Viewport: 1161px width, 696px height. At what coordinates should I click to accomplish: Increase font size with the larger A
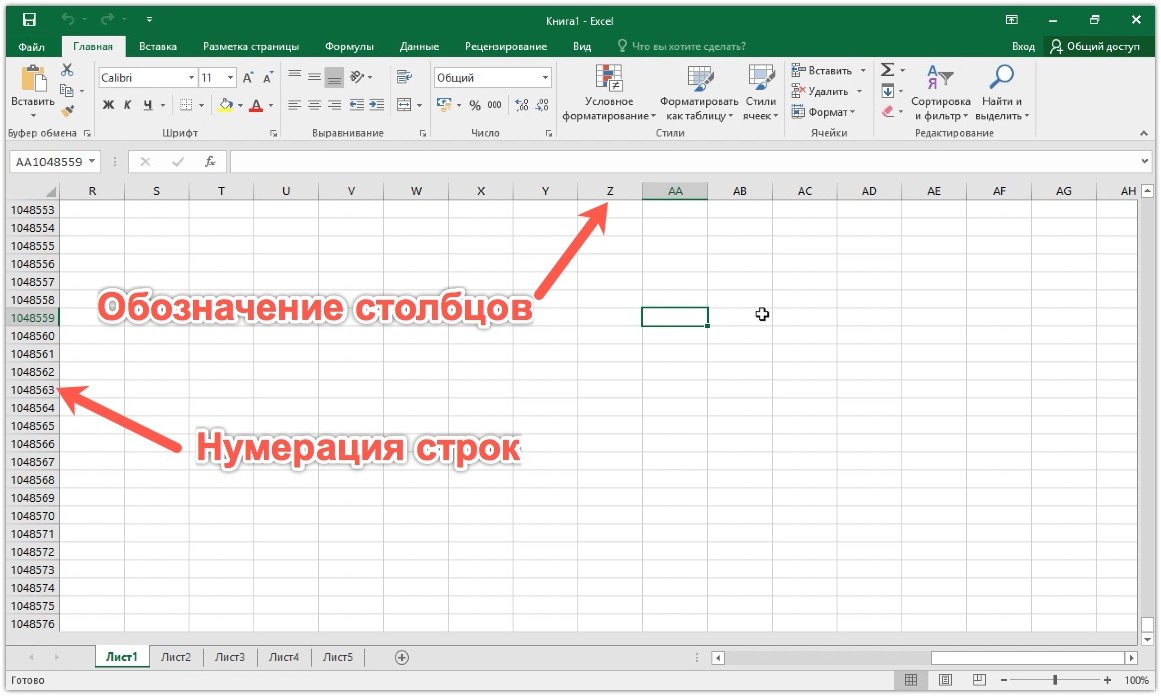pos(249,78)
